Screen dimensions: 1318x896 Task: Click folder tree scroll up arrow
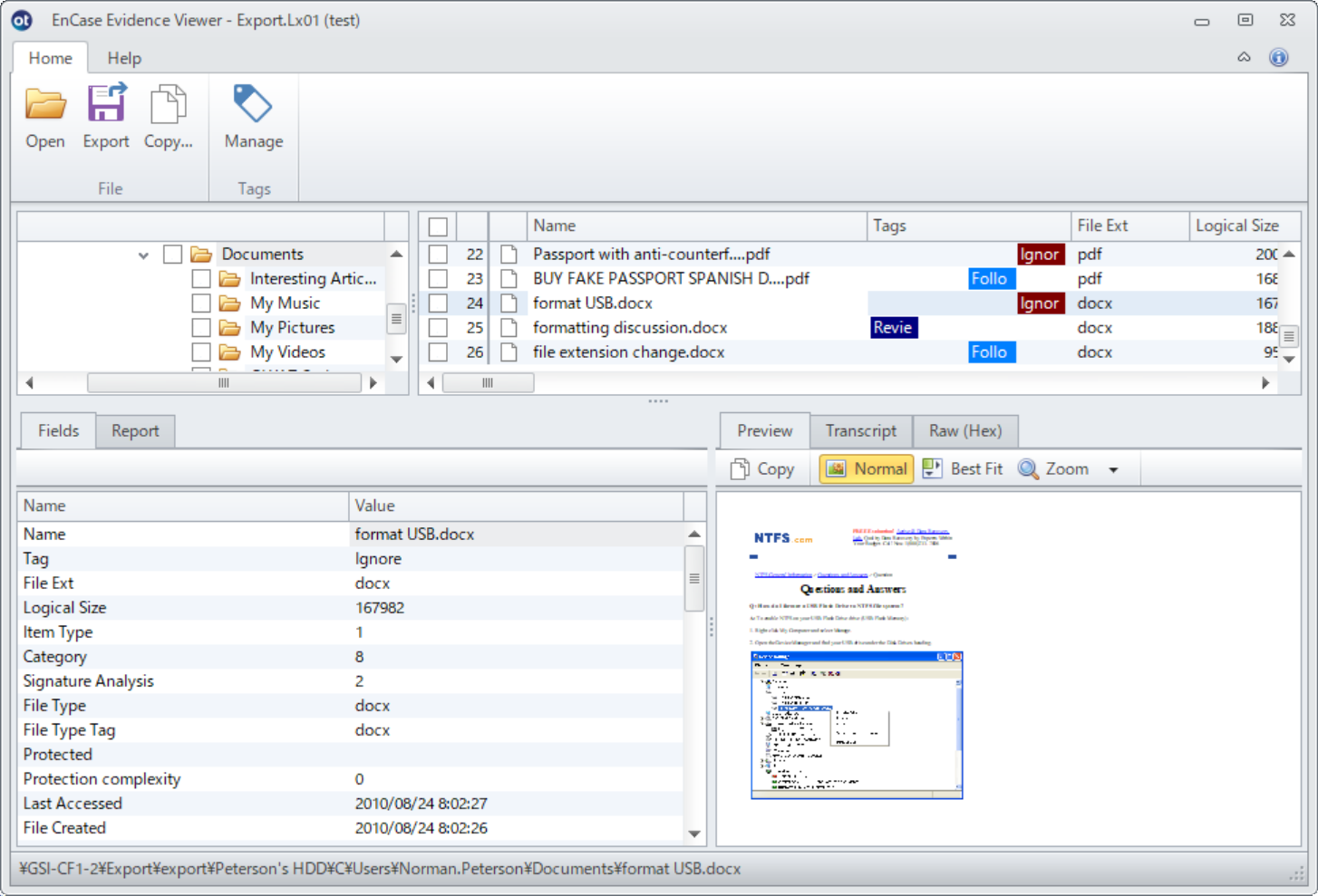(x=396, y=254)
